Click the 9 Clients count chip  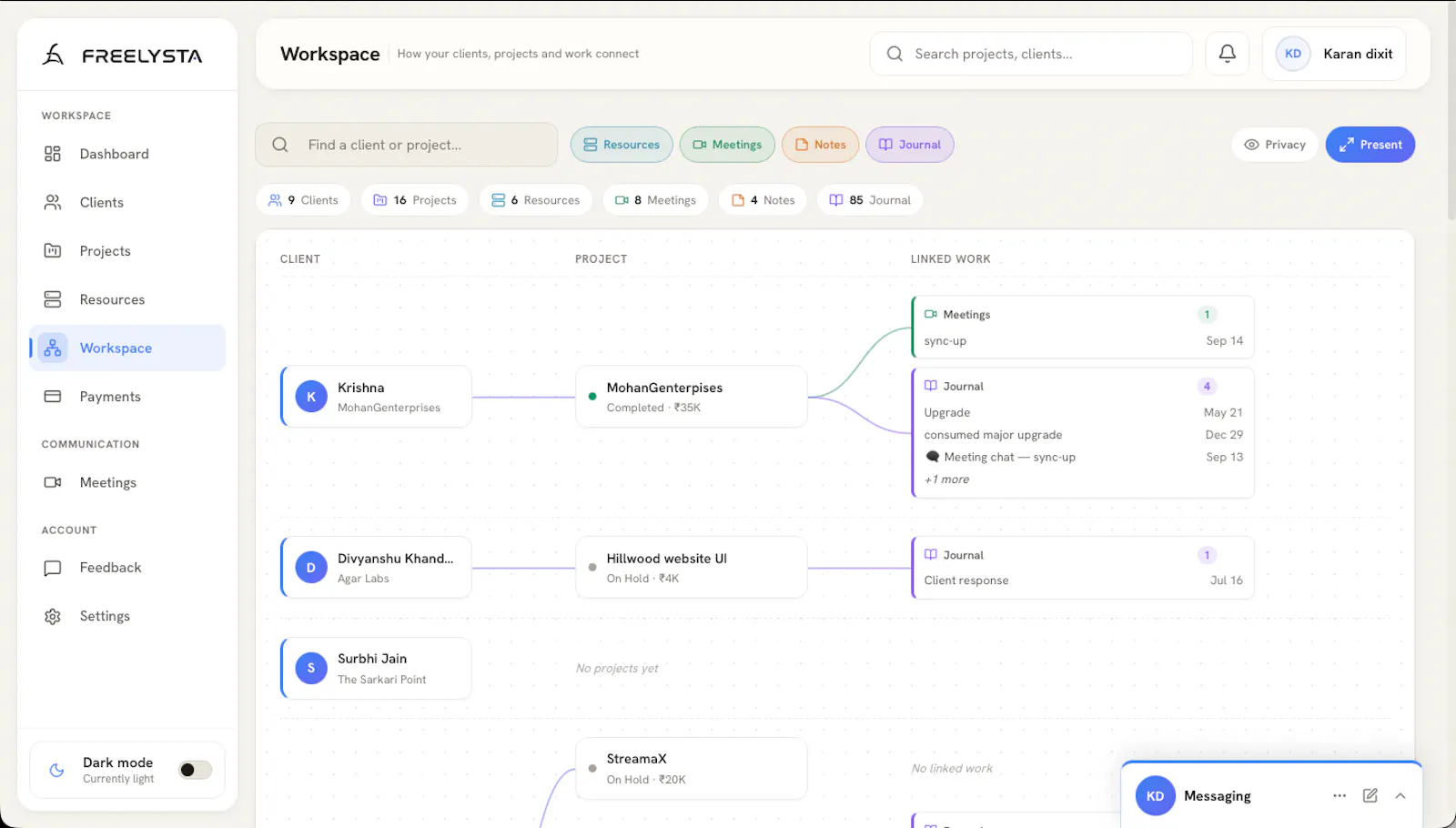tap(303, 200)
